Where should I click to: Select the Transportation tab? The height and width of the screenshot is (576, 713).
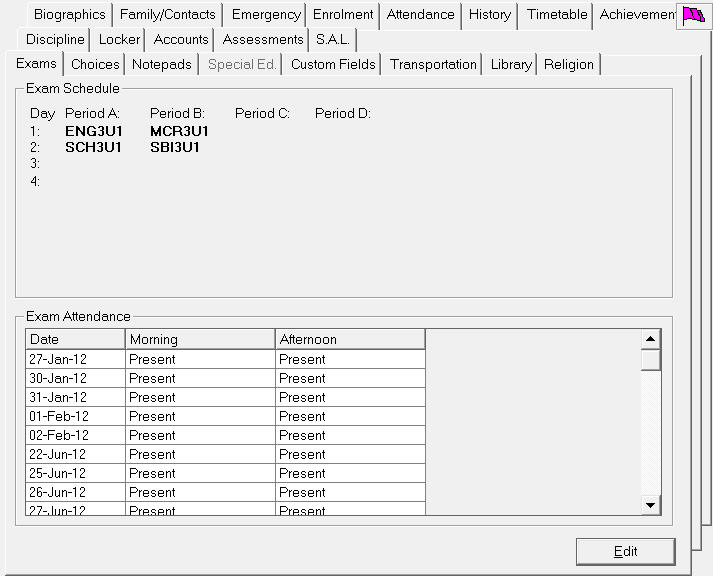click(x=433, y=65)
